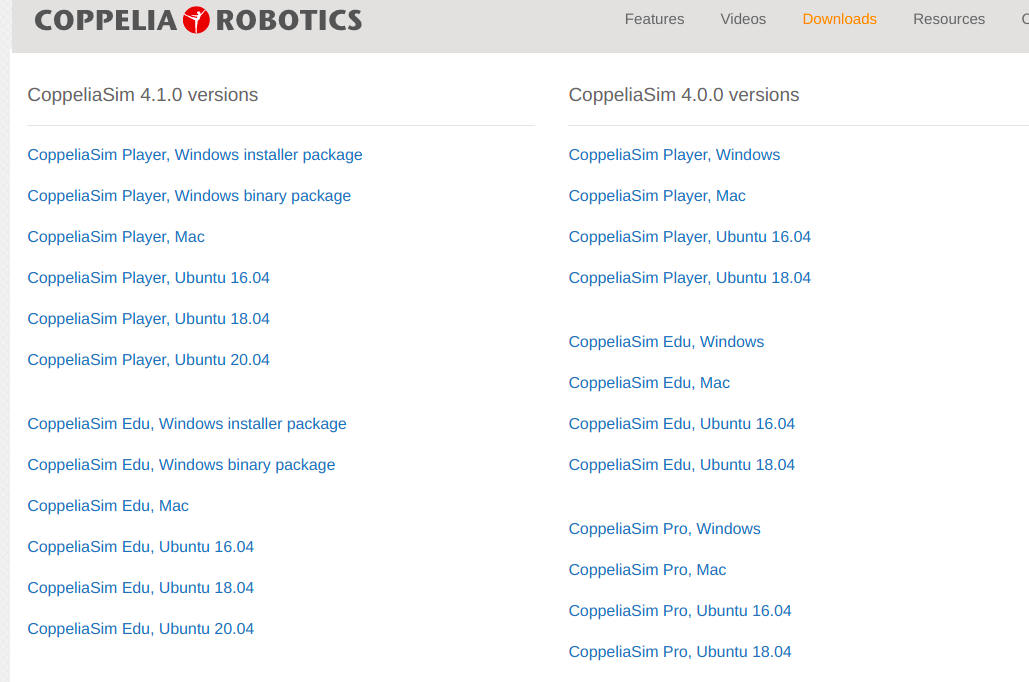The height and width of the screenshot is (682, 1029).
Task: Download CoppeliaSim Edu Ubuntu 16.04 version 4.0.0
Action: tap(681, 424)
